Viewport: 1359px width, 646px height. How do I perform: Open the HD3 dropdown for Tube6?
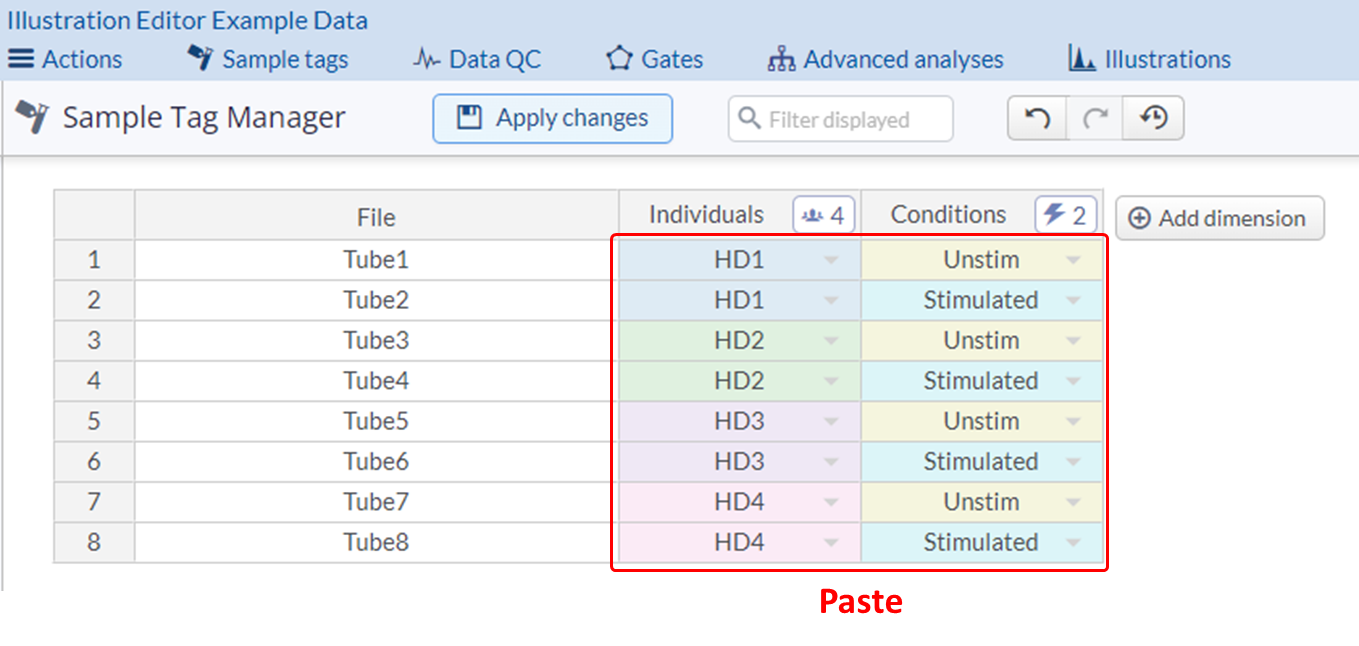tap(830, 462)
